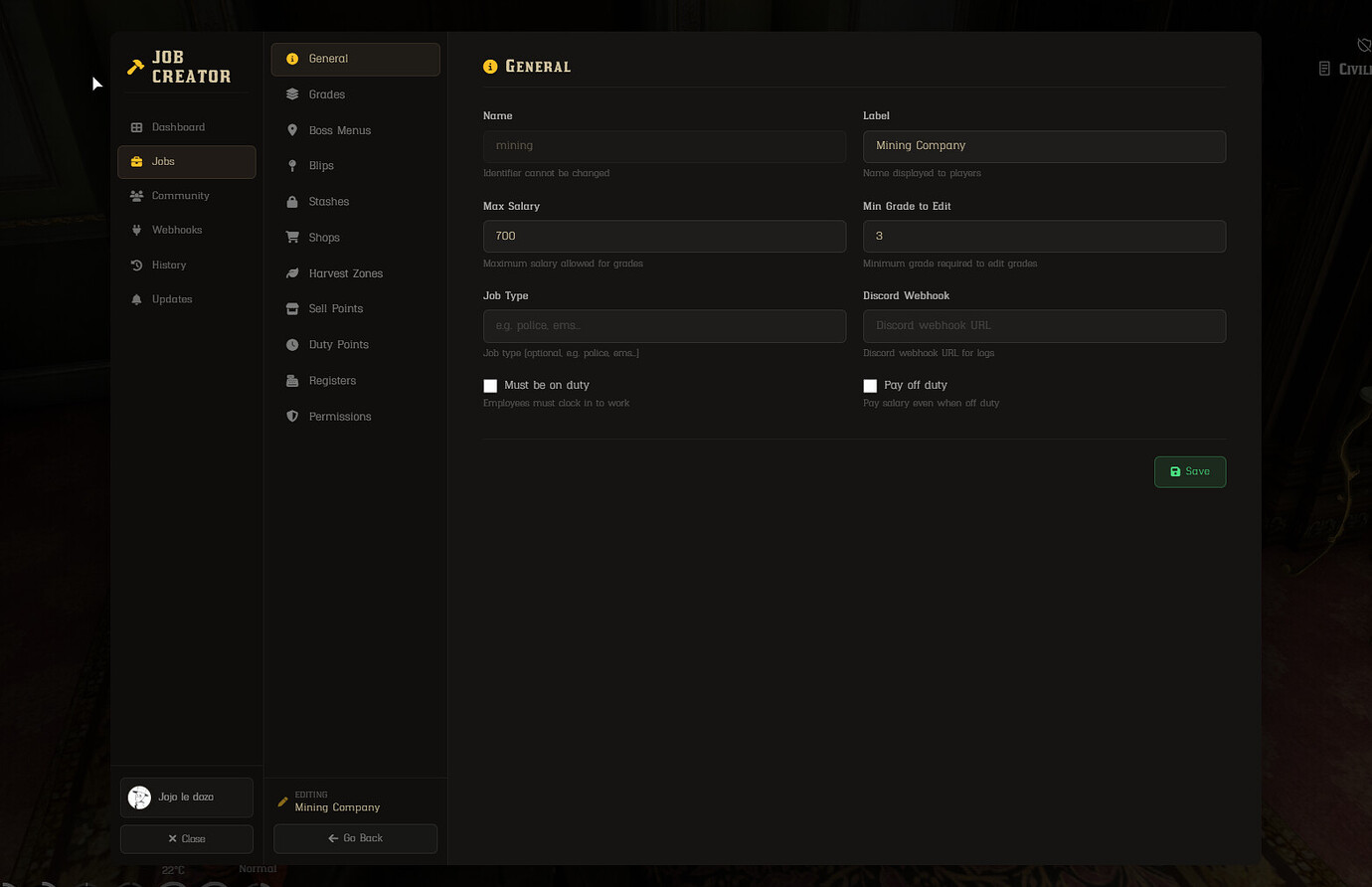Viewport: 1372px width, 887px height.
Task: Switch to the Blips section
Action: [x=355, y=166]
